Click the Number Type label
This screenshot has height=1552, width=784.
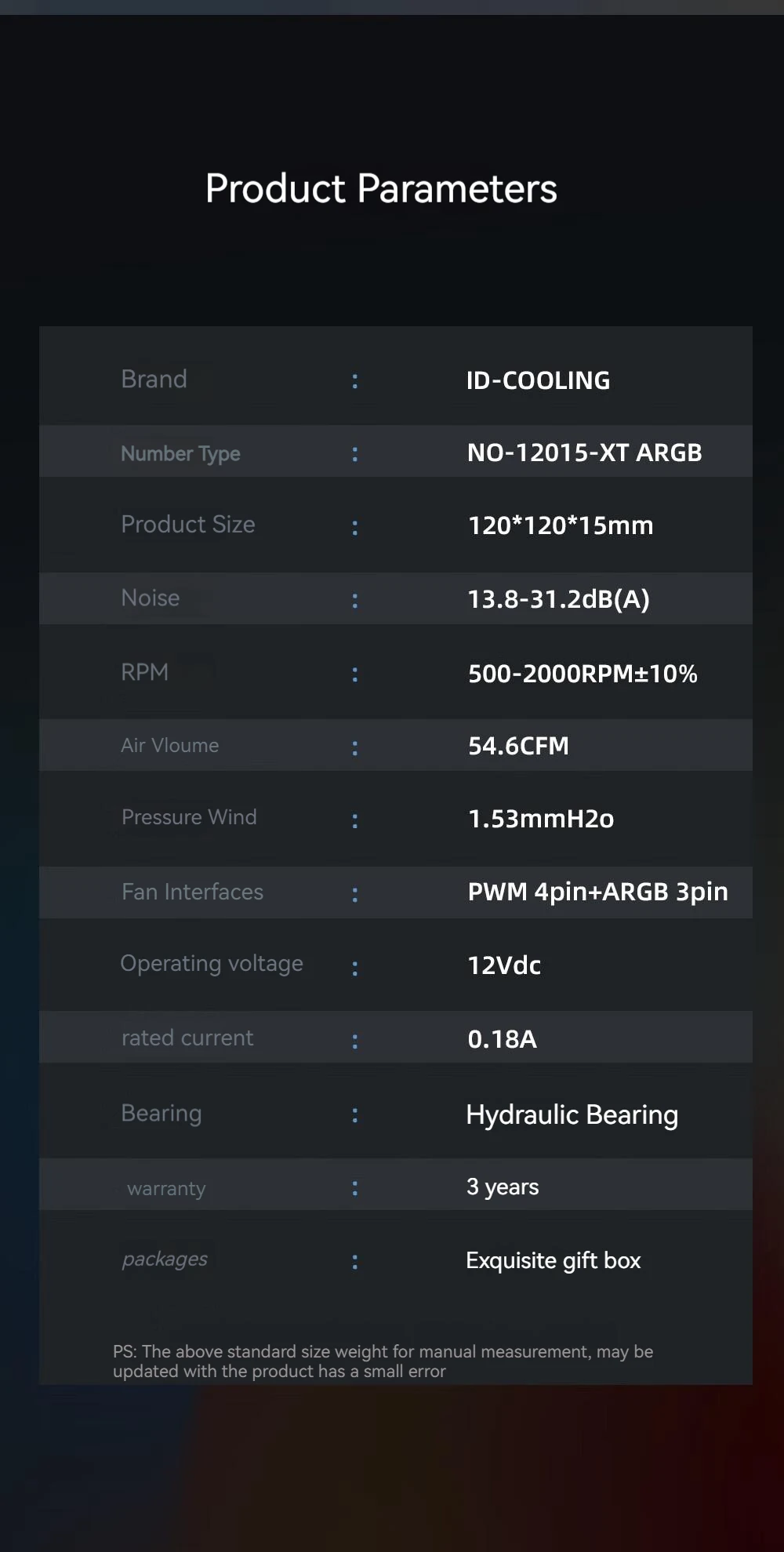coord(180,453)
